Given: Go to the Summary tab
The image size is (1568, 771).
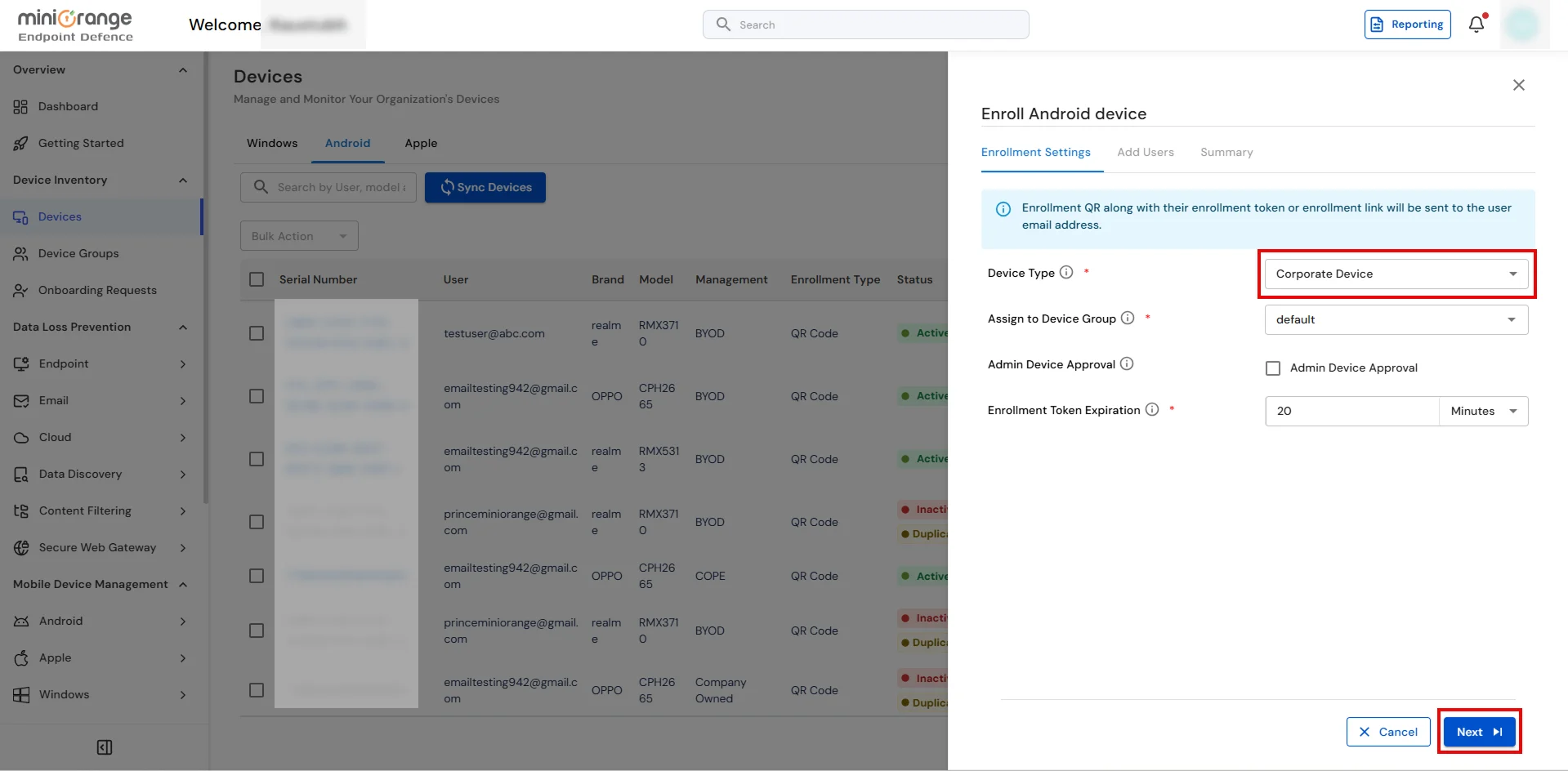Looking at the screenshot, I should click(x=1226, y=152).
